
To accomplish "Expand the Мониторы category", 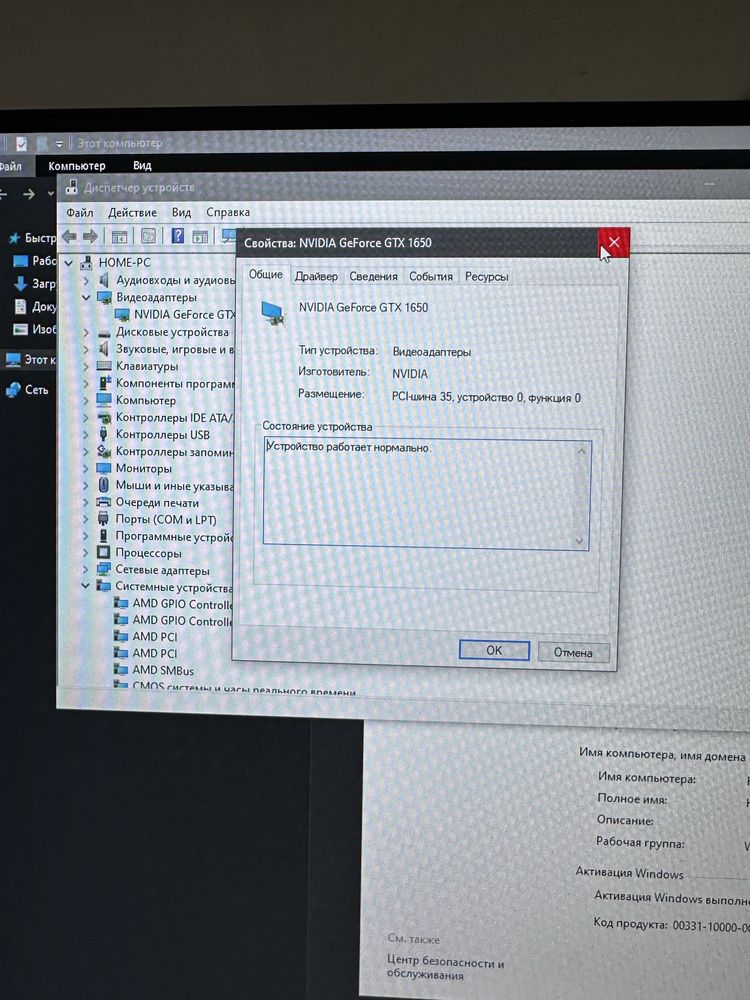I will click(x=86, y=469).
